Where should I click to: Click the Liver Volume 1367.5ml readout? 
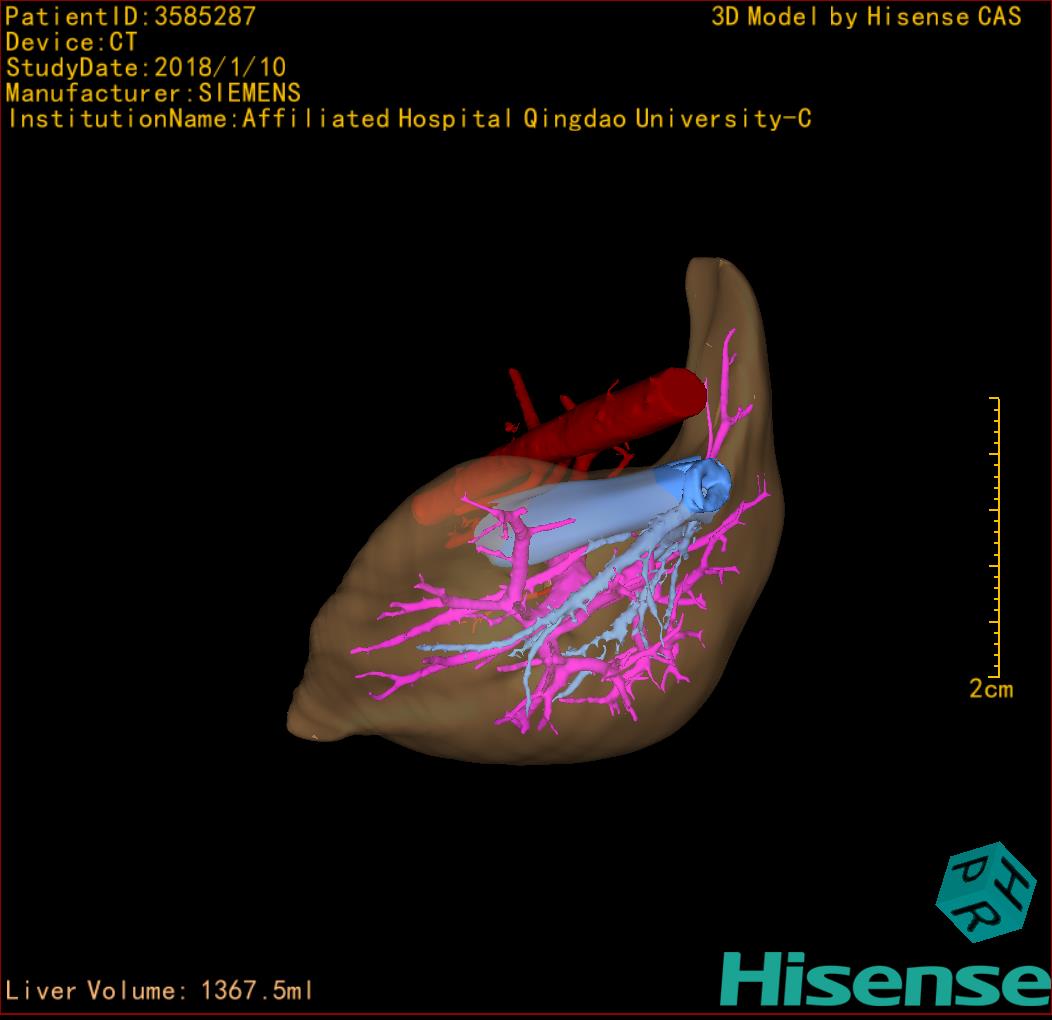pyautogui.click(x=160, y=991)
